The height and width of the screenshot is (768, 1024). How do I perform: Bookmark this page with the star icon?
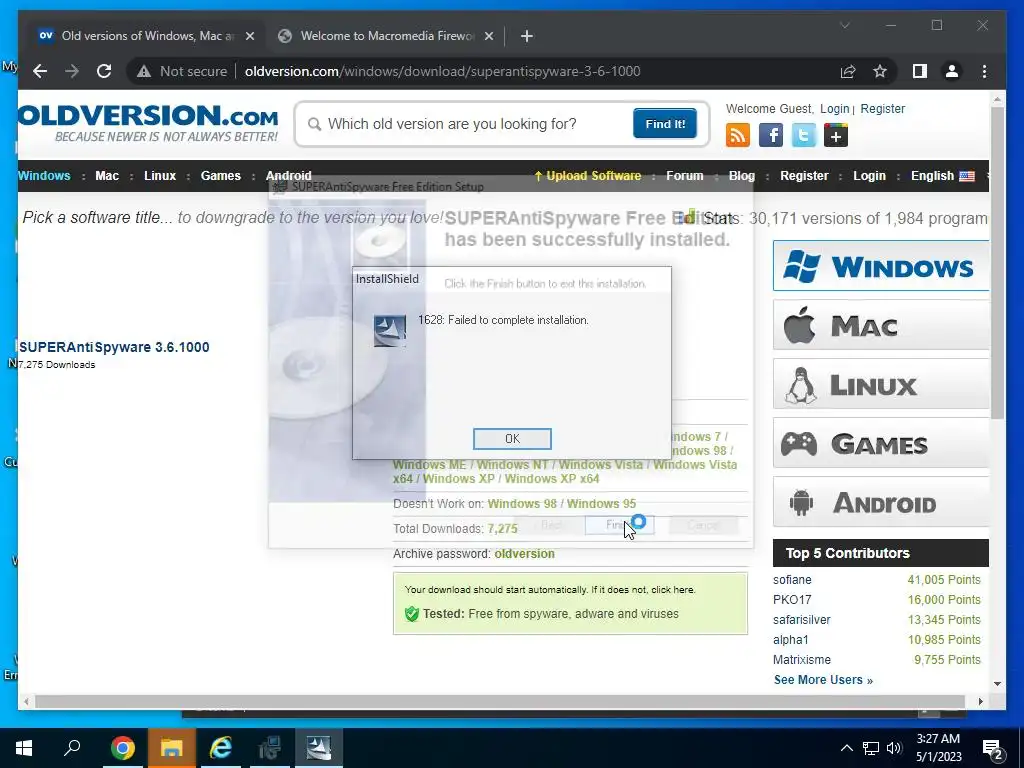pyautogui.click(x=880, y=71)
